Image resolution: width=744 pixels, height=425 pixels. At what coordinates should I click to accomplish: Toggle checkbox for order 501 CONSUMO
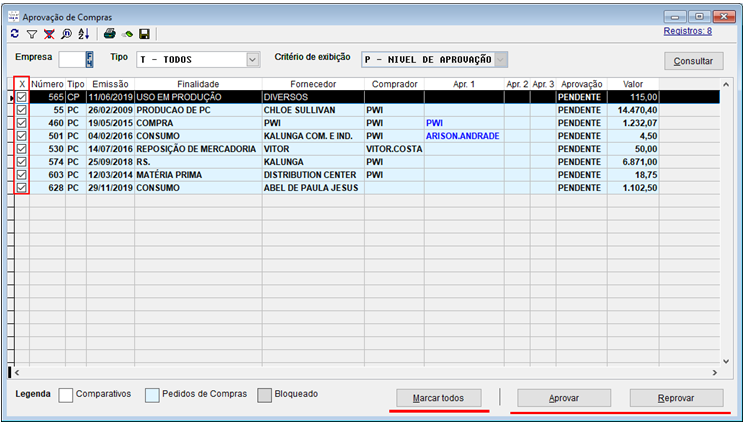tap(22, 136)
